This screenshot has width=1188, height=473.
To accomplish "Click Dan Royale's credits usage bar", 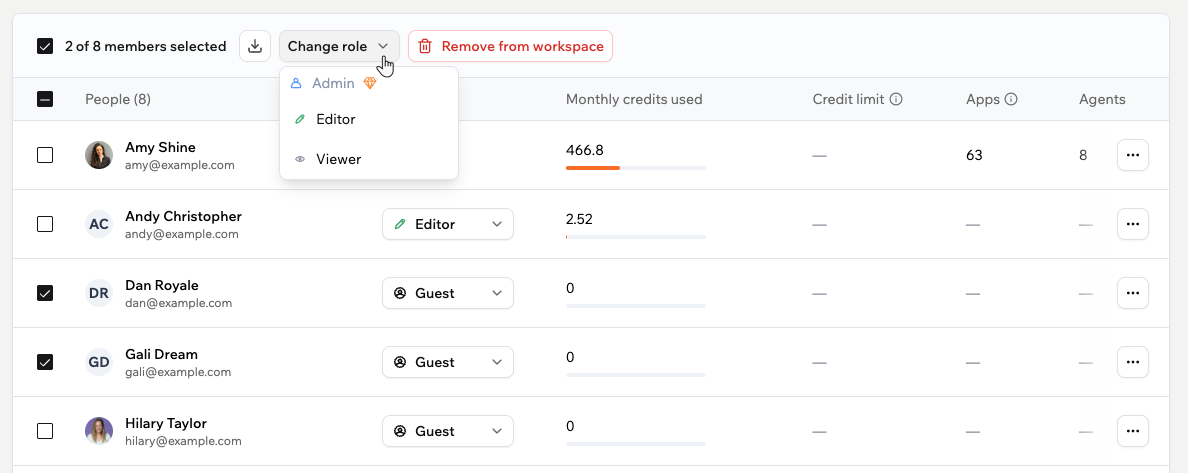I will 636,305.
